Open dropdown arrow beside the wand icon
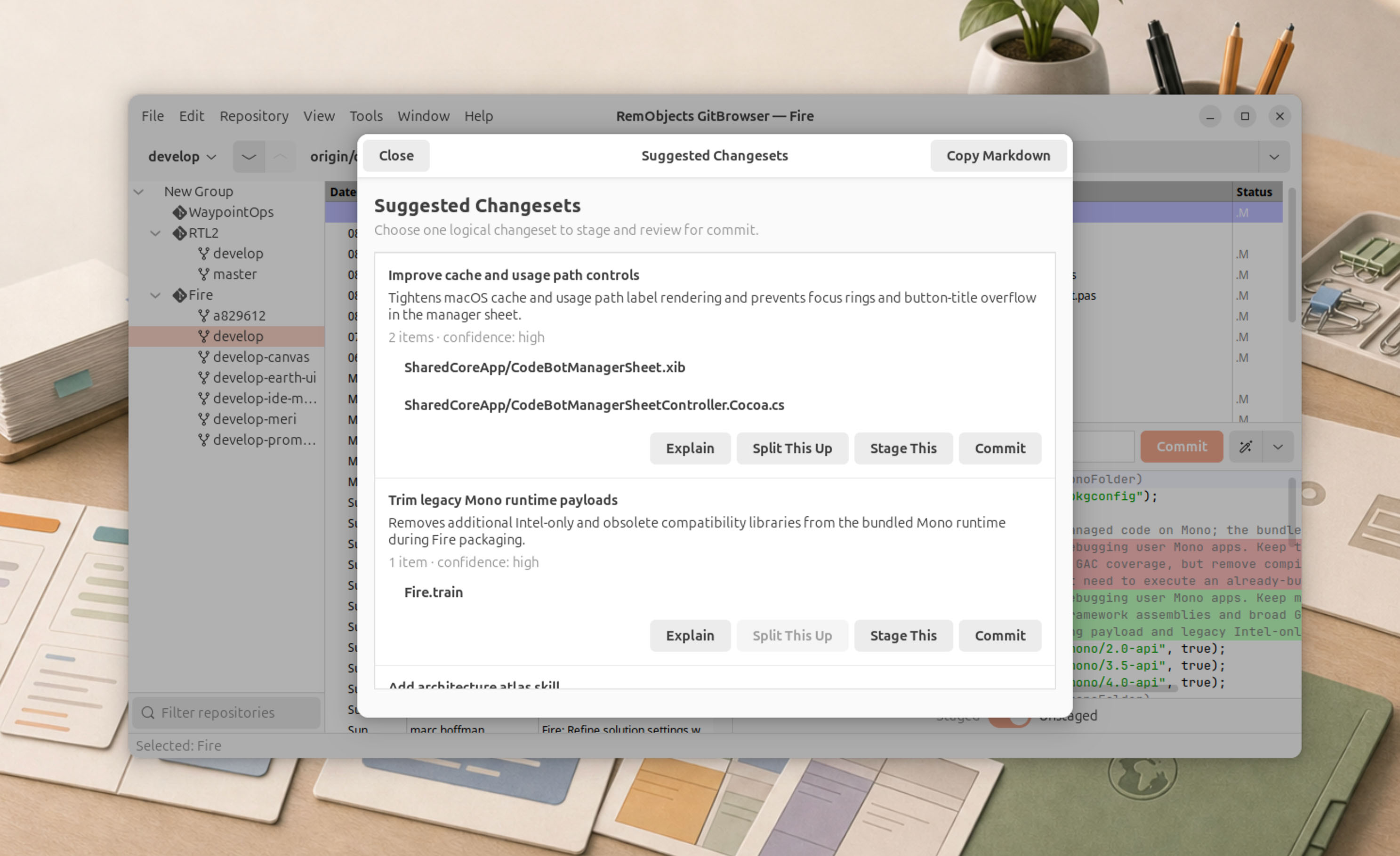1400x856 pixels. click(x=1279, y=447)
